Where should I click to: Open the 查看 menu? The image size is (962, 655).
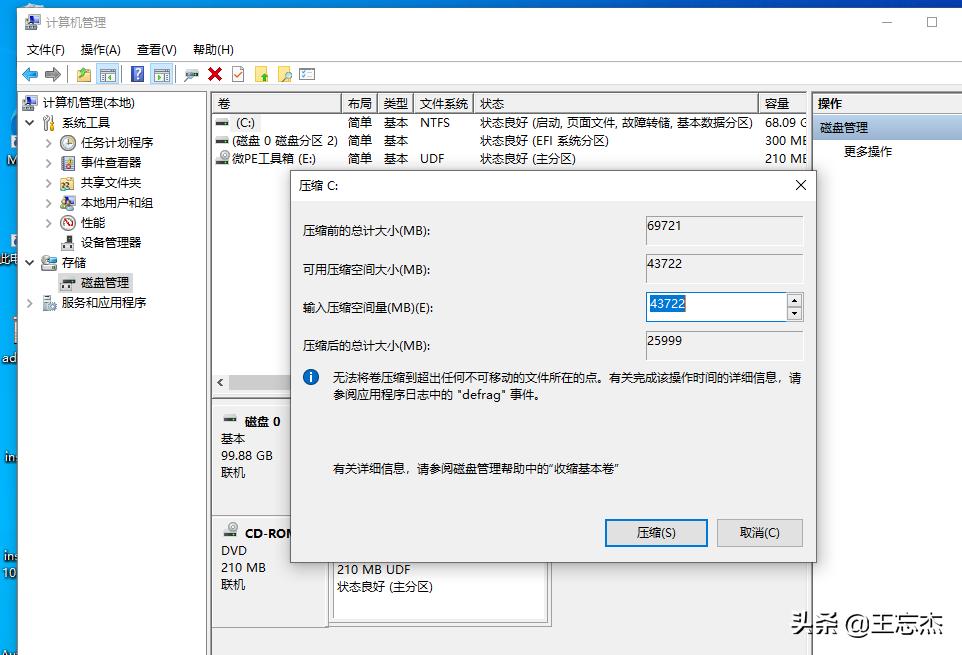pos(155,48)
